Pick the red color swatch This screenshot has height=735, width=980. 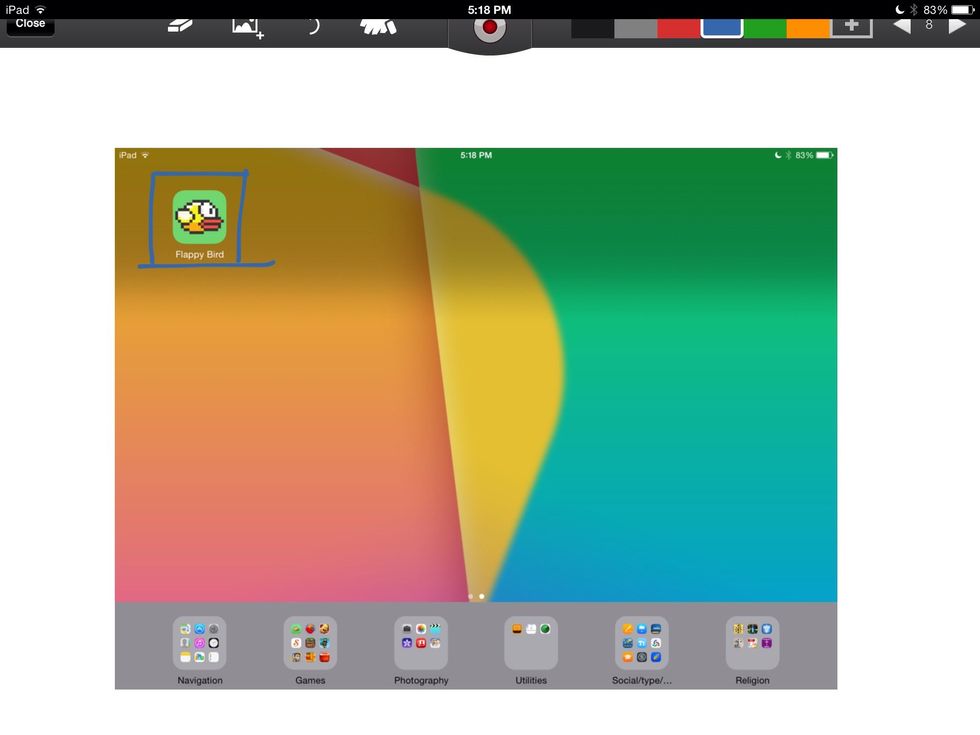point(678,27)
